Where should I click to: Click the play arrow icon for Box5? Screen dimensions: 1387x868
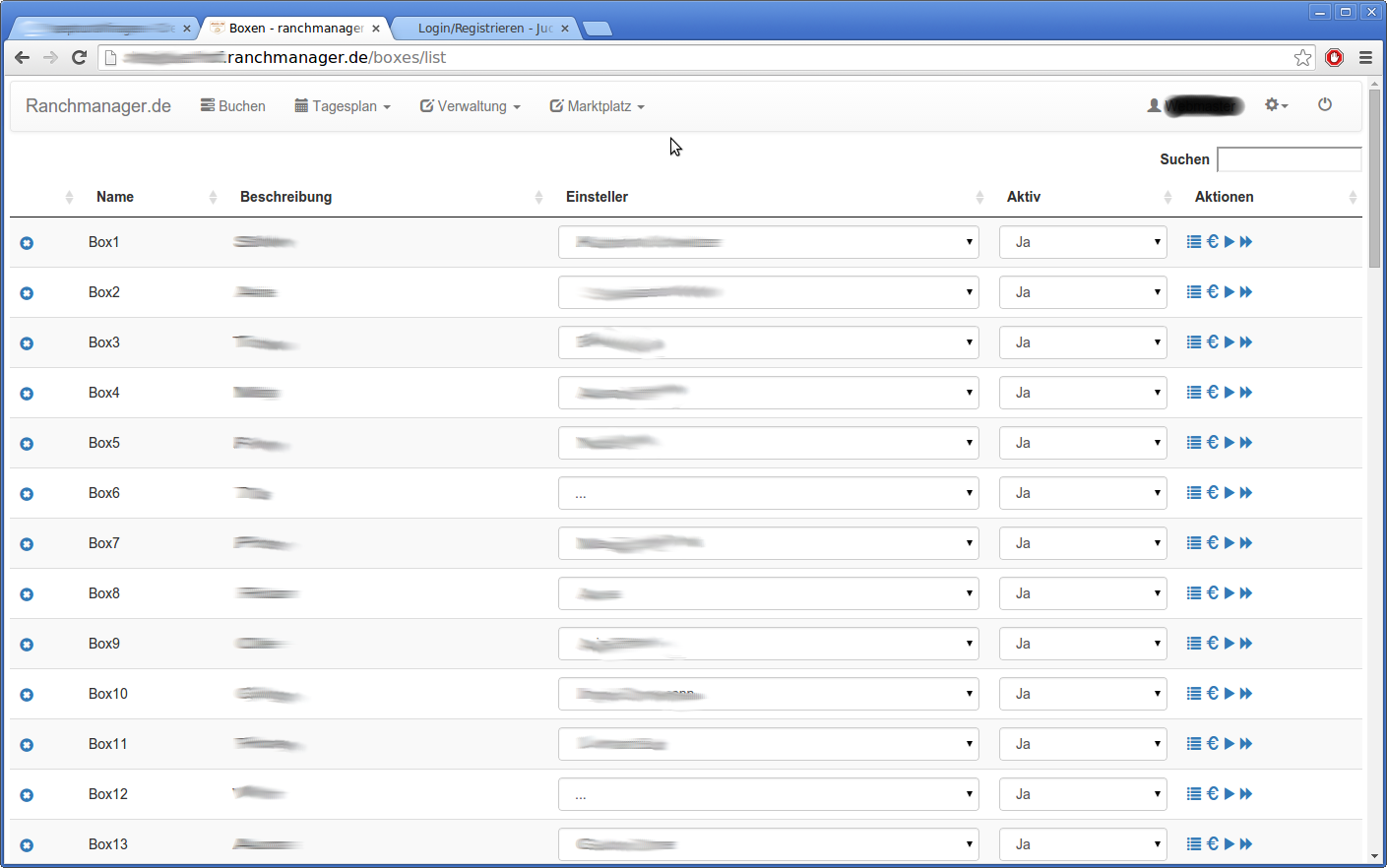1229,443
